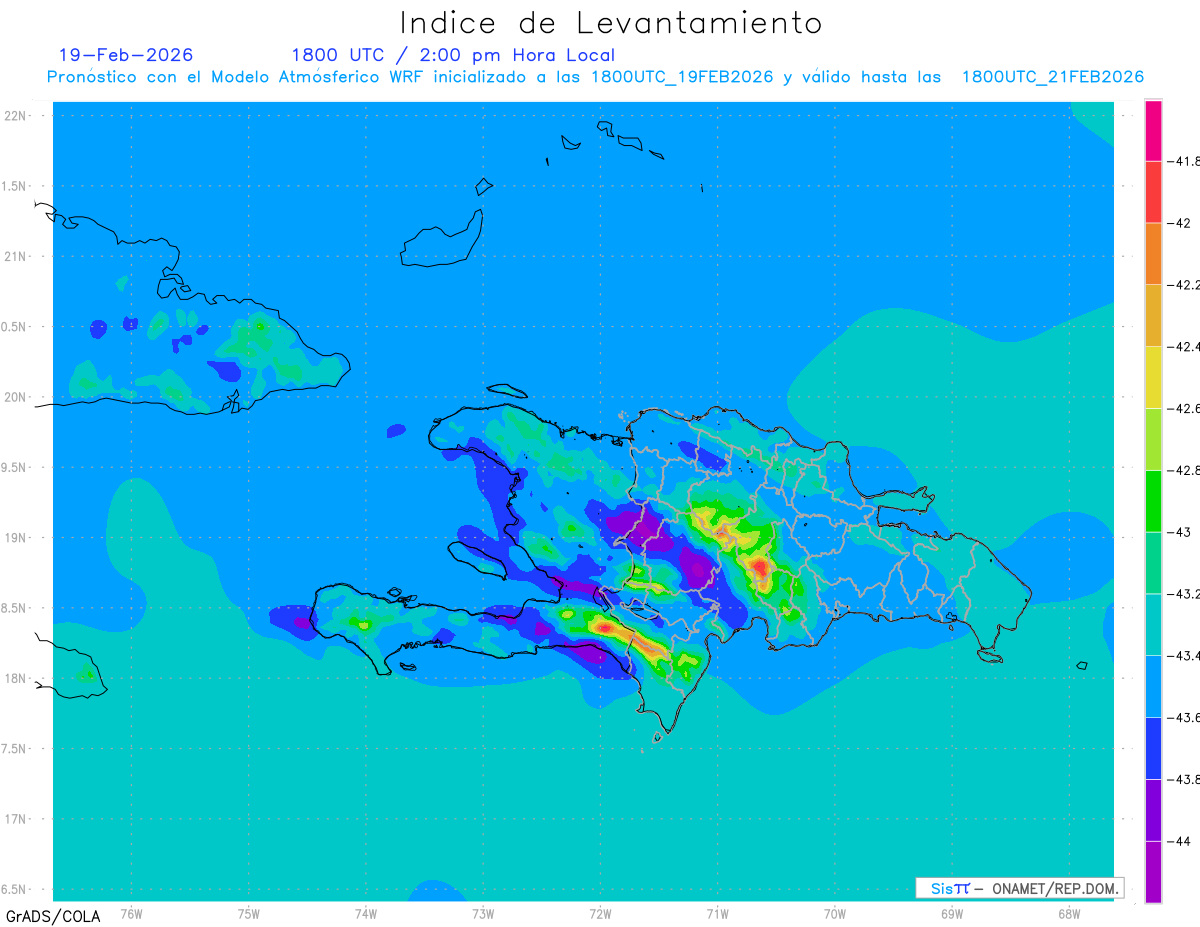Click the "68W" longitude label

click(1069, 914)
